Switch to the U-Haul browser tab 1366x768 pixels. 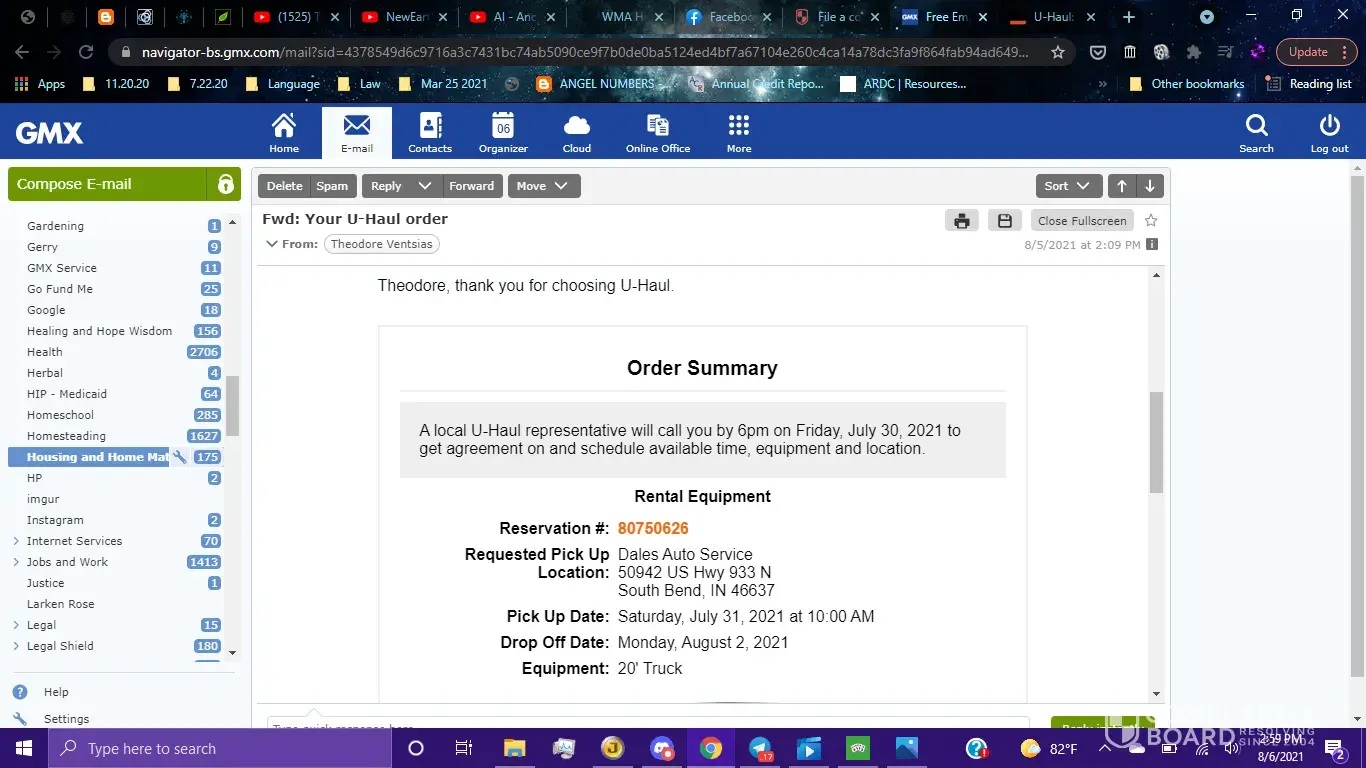click(1051, 17)
